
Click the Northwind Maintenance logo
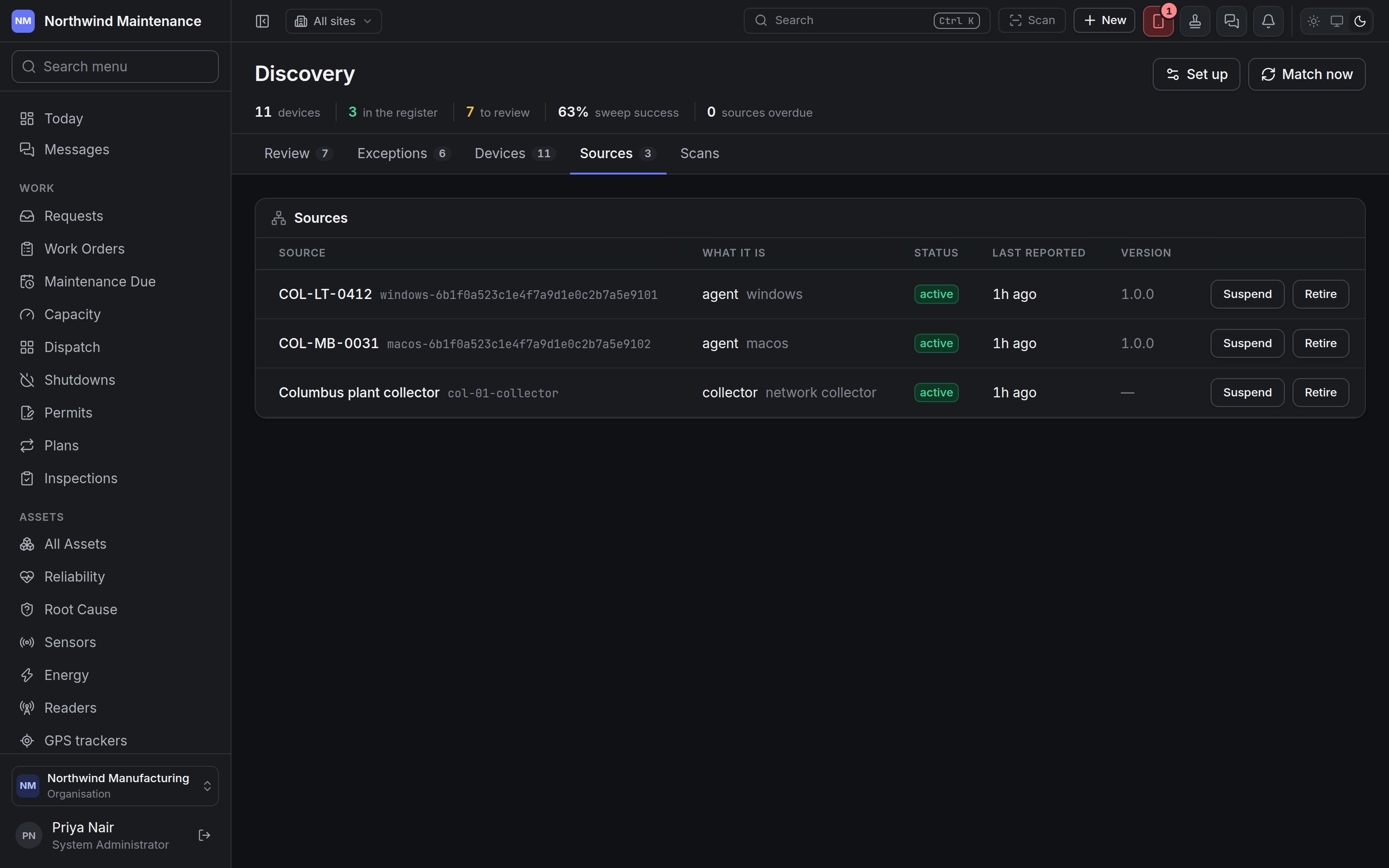(x=23, y=21)
